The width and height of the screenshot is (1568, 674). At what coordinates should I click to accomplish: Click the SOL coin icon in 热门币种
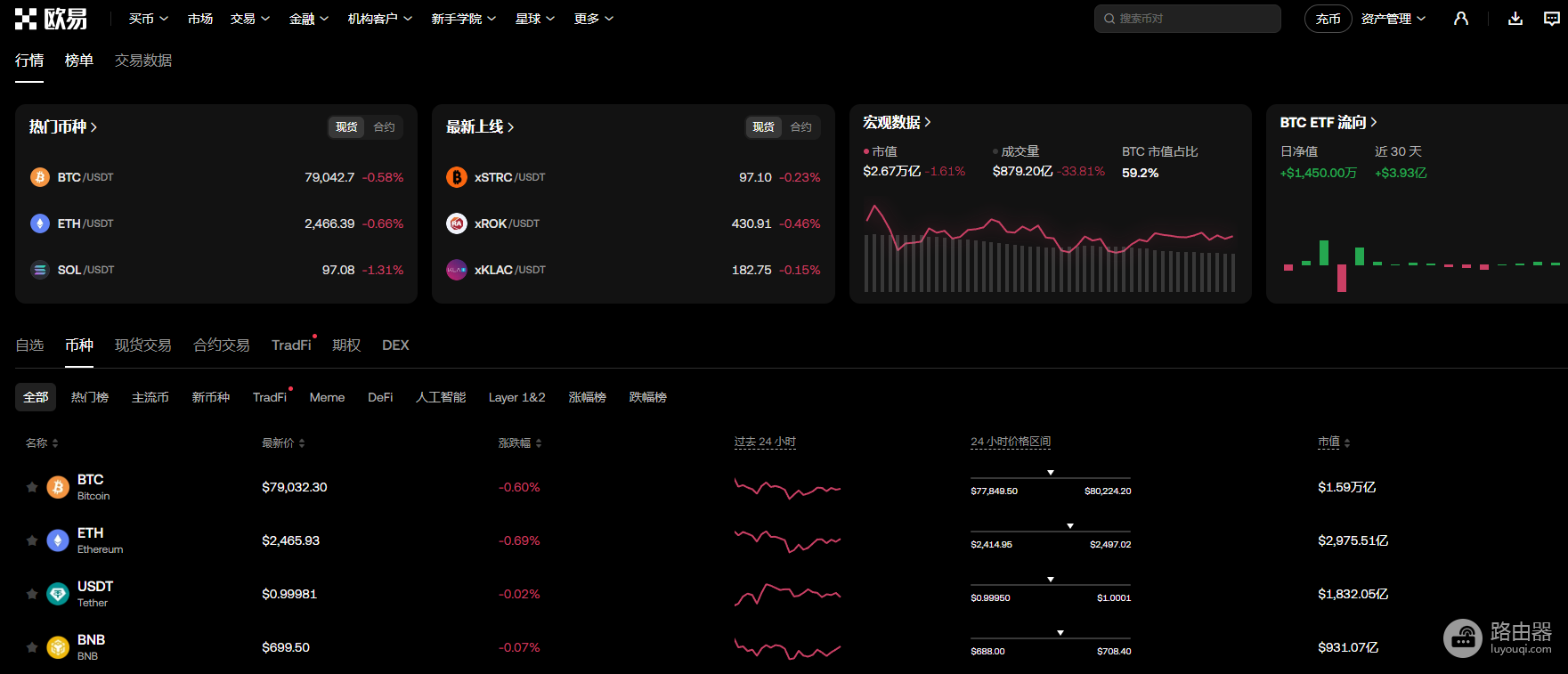click(x=40, y=270)
